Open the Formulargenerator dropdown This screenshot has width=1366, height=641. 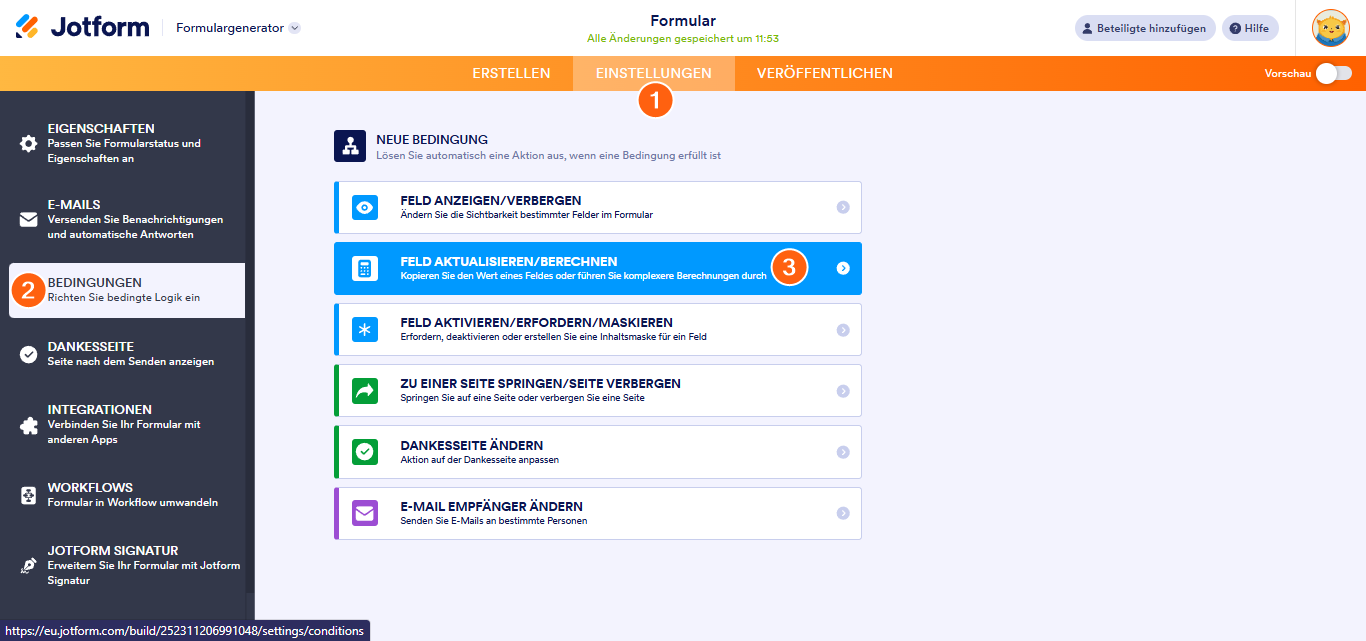(x=294, y=28)
